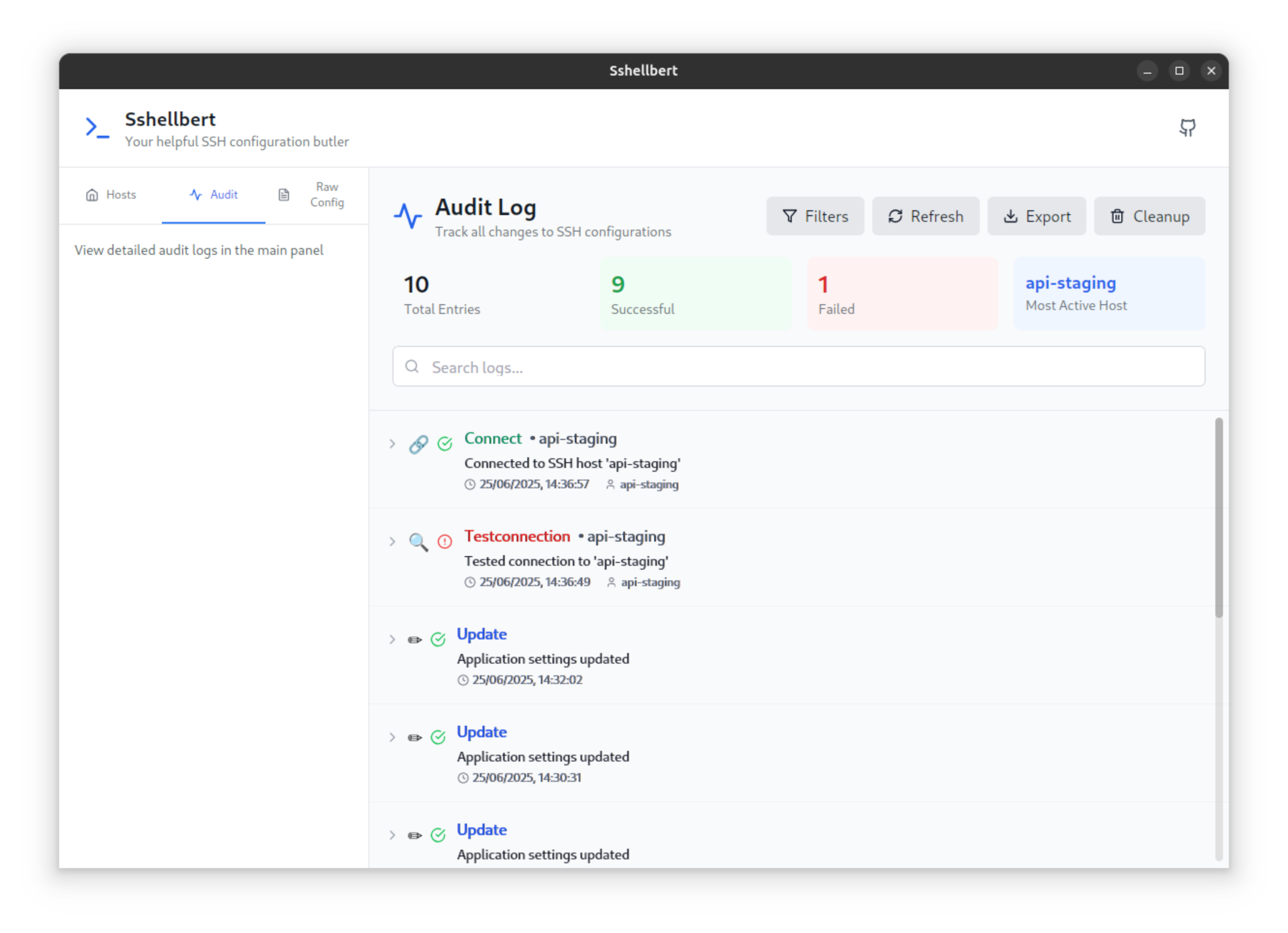
Task: Click timestamp 25/06/2025, 14:36:49
Action: (x=535, y=583)
